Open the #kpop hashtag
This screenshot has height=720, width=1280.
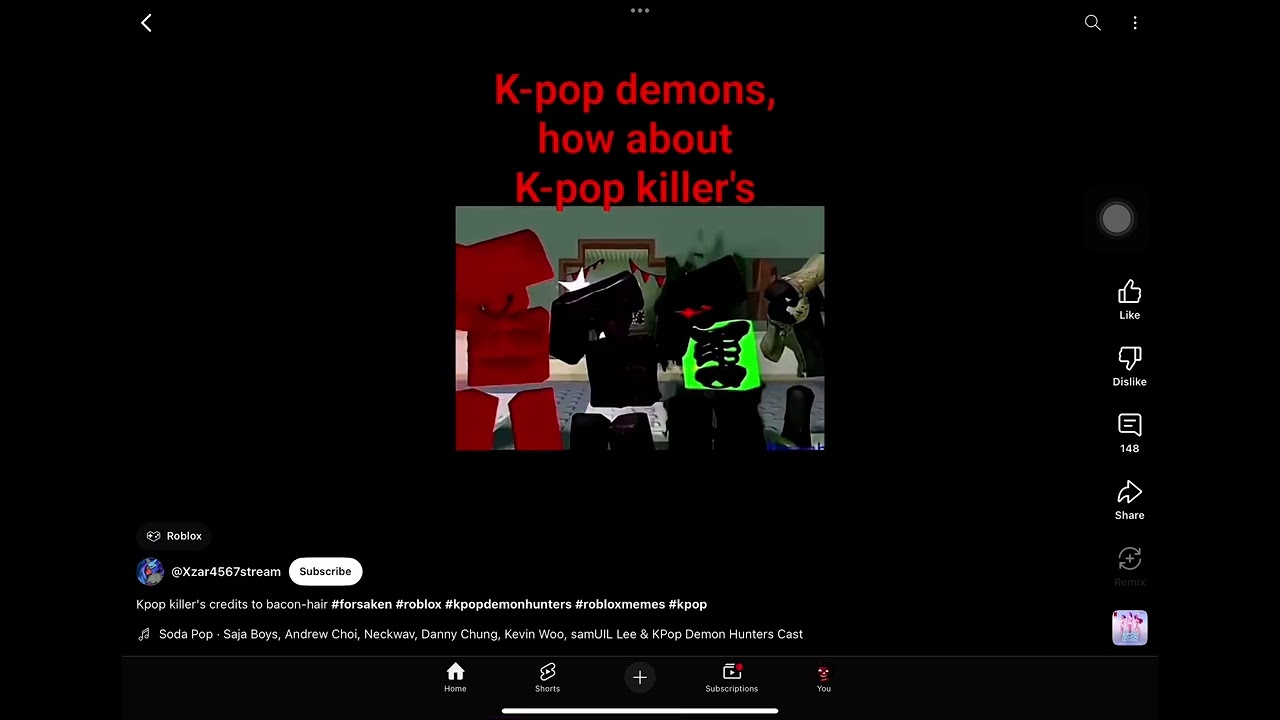point(688,604)
